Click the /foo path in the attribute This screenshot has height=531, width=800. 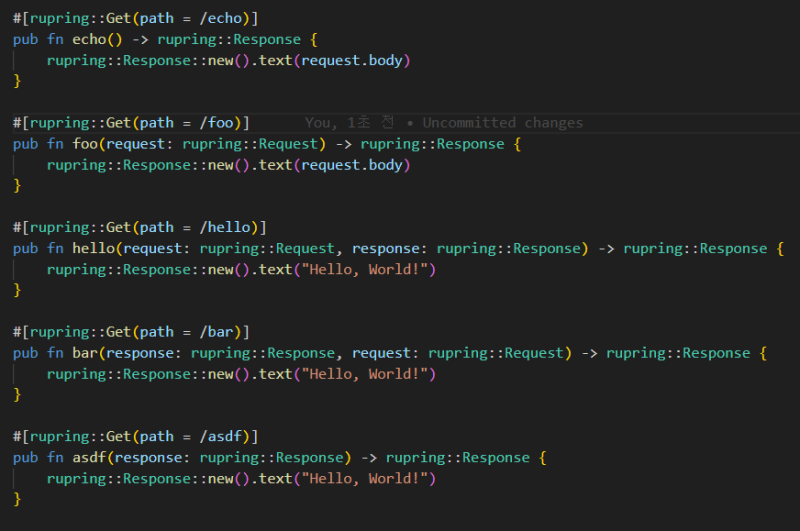tap(220, 123)
